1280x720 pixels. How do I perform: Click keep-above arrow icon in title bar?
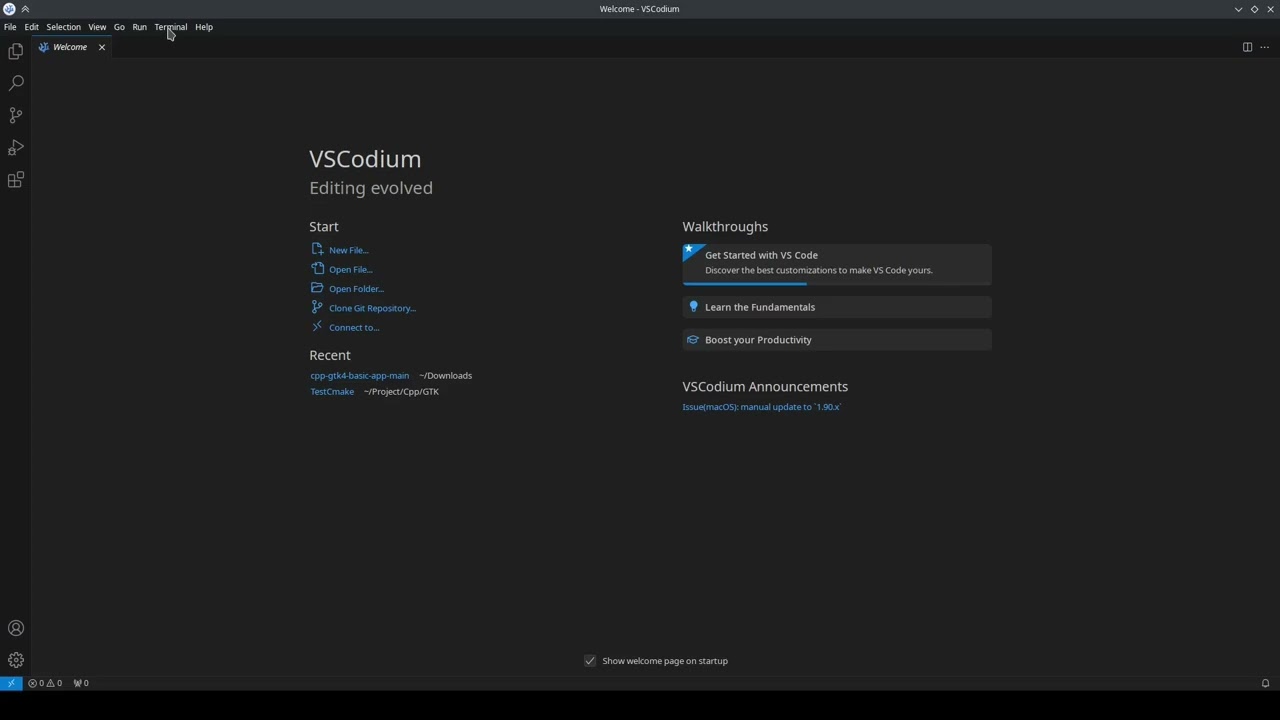point(25,9)
